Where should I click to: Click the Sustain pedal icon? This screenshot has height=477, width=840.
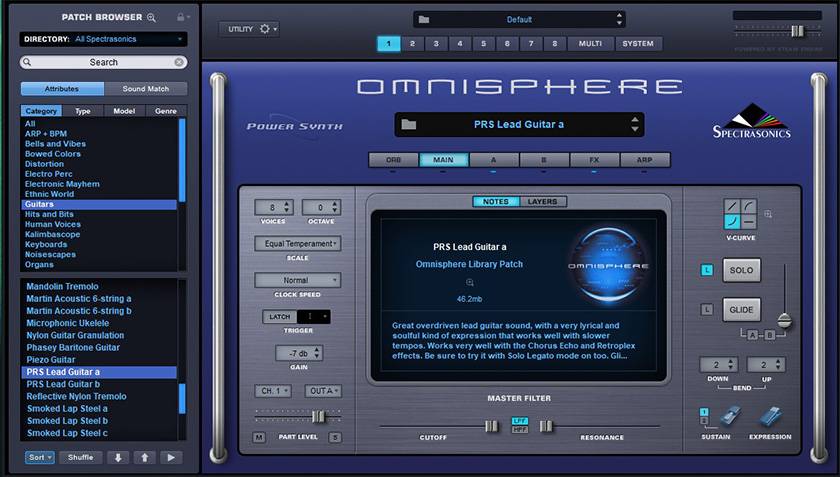pos(729,418)
